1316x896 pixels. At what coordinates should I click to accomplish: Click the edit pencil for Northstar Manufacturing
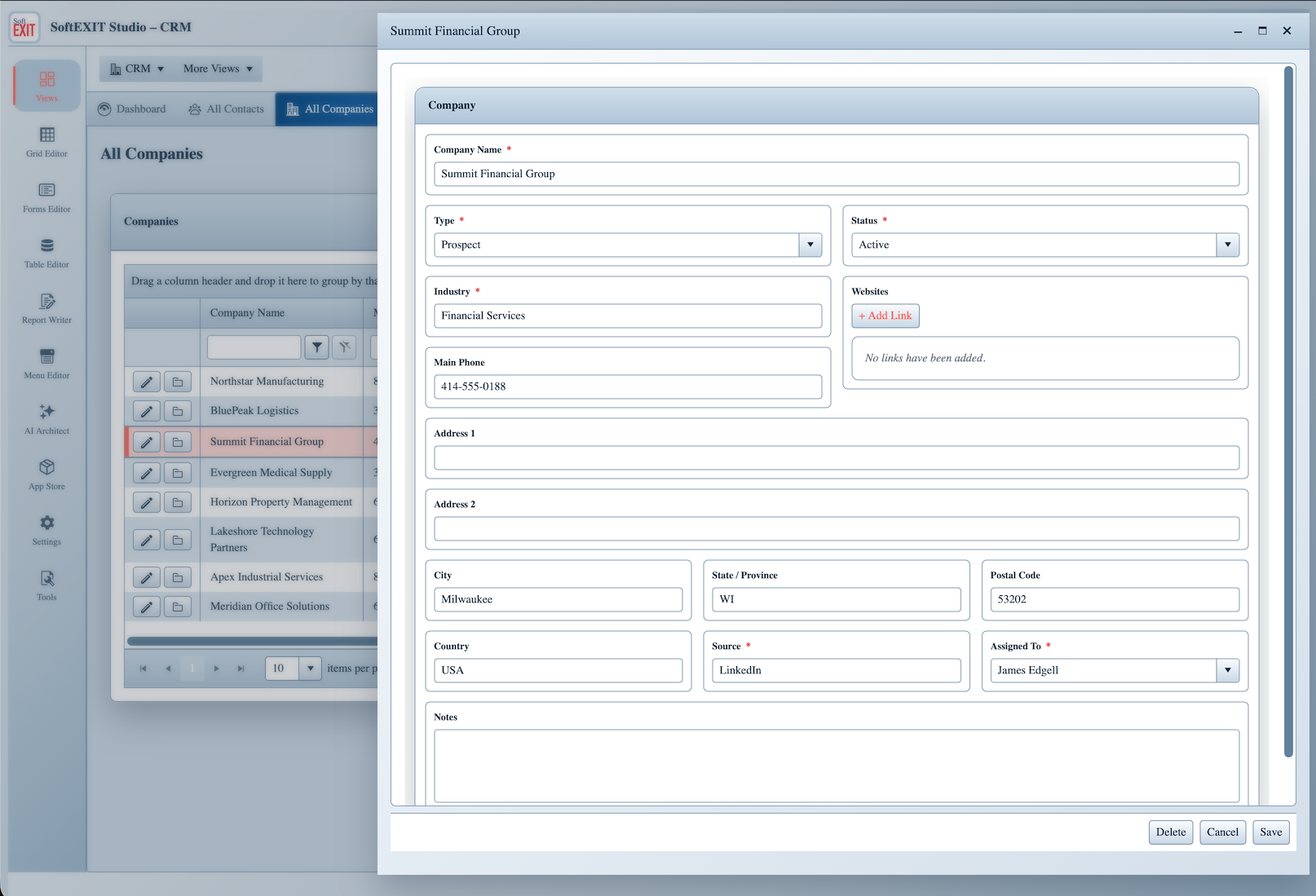(x=147, y=382)
